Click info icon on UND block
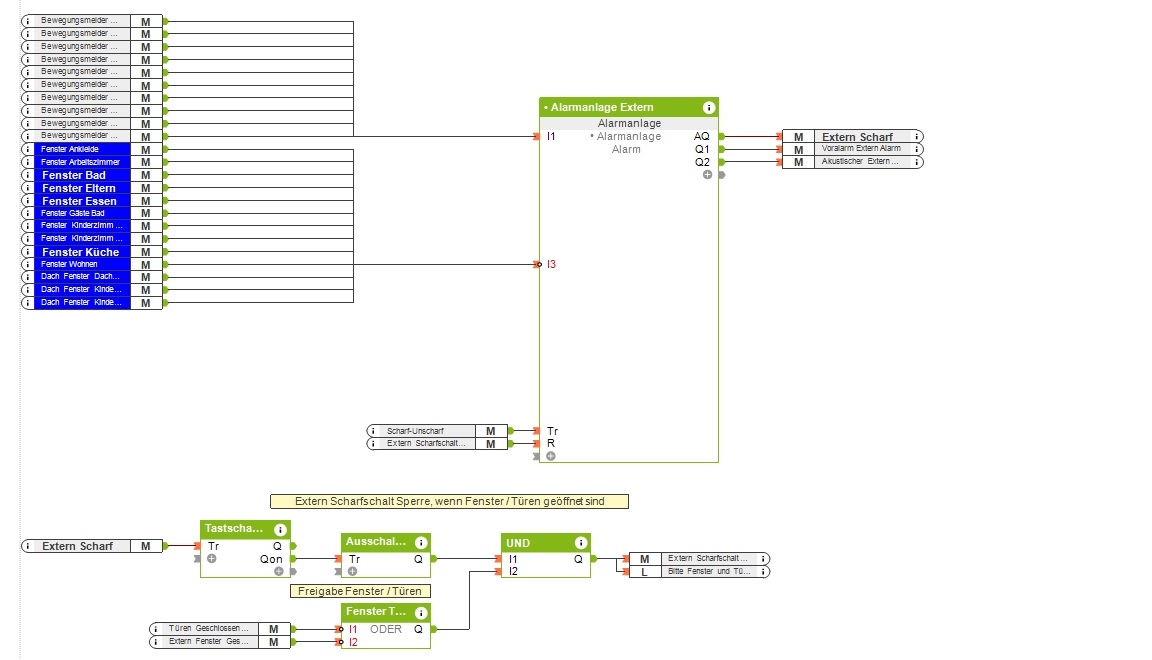The height and width of the screenshot is (660, 1152). click(x=580, y=542)
